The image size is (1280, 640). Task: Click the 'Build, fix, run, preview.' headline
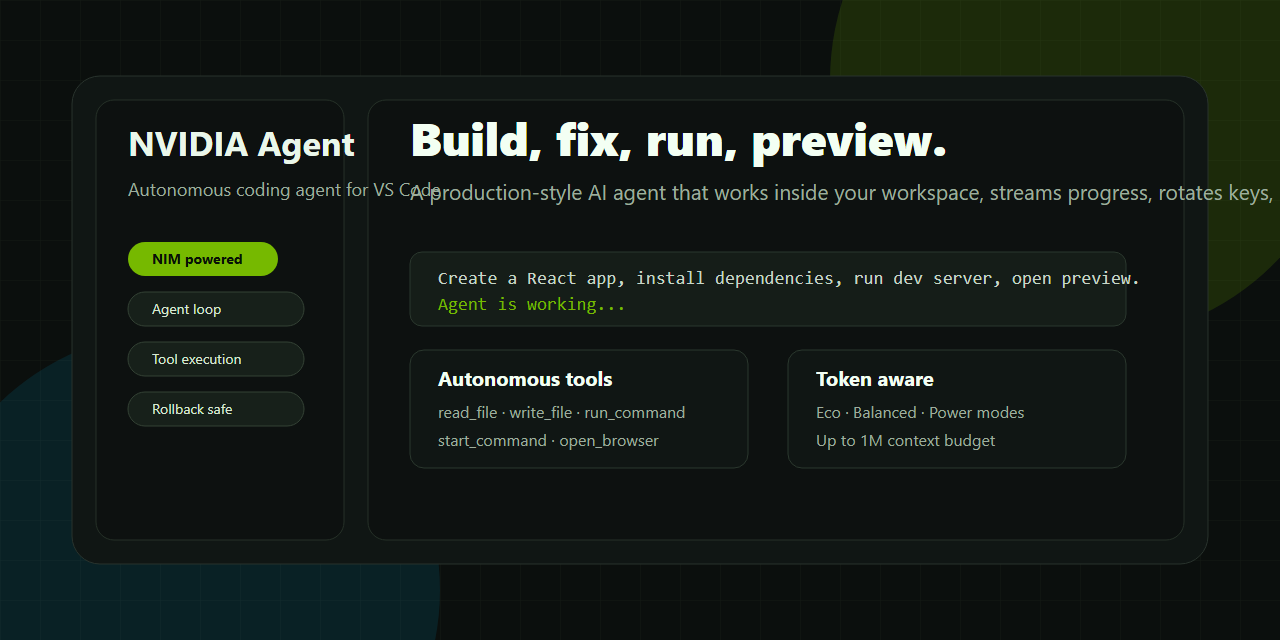[x=679, y=141]
